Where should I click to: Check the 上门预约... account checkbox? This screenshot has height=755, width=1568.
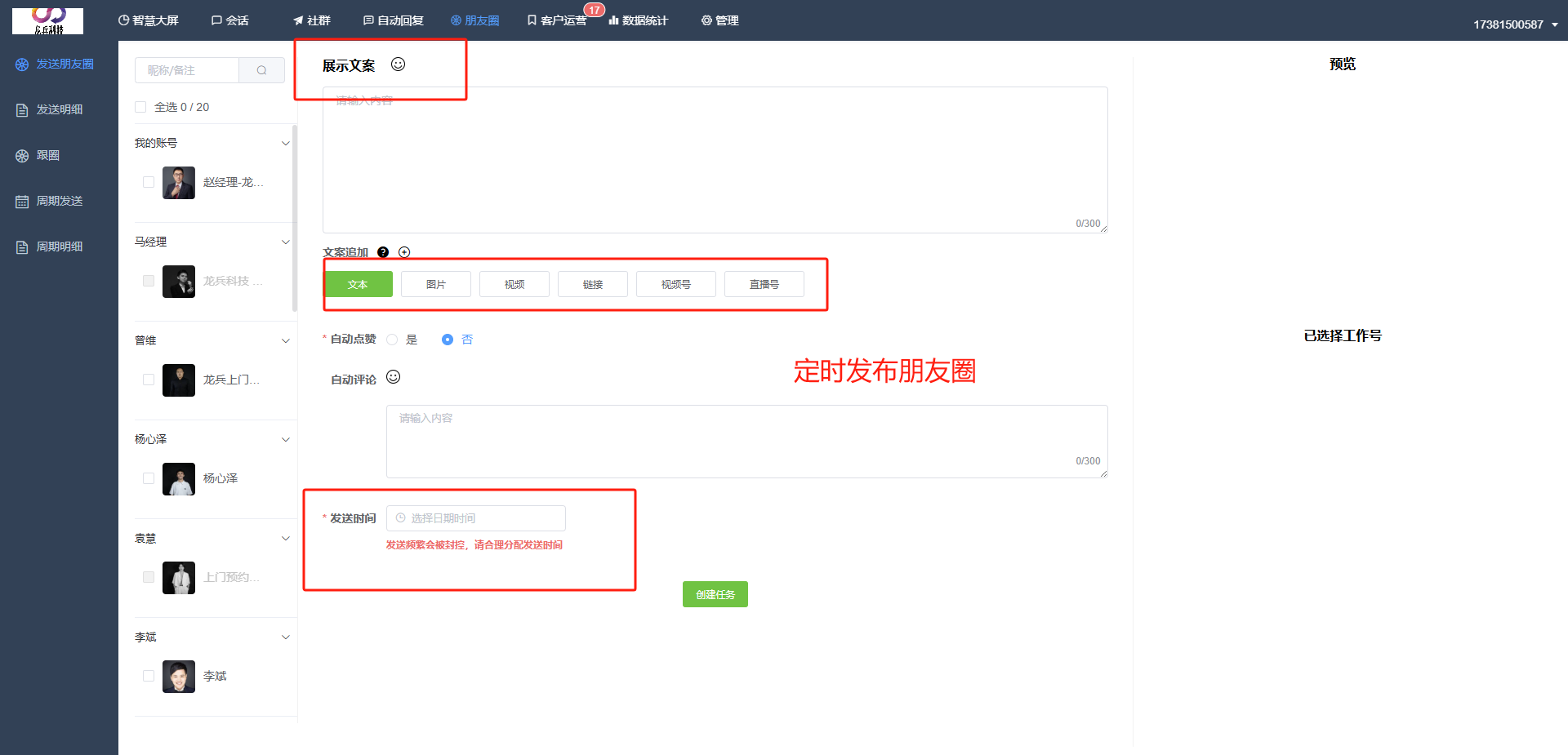pyautogui.click(x=149, y=577)
